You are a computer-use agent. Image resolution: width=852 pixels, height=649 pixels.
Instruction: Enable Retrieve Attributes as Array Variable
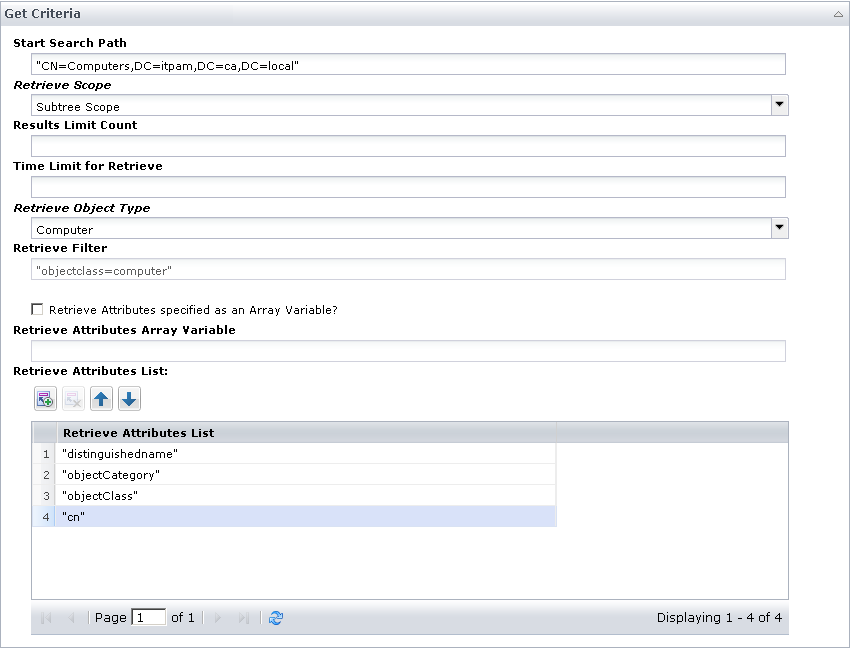point(37,309)
